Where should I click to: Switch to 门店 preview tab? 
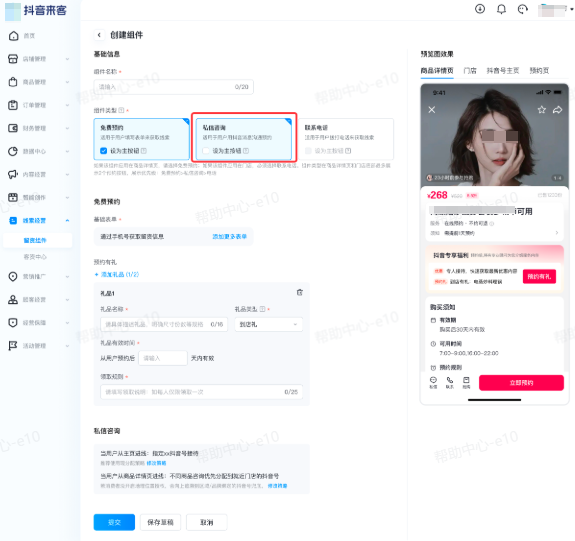click(x=470, y=71)
